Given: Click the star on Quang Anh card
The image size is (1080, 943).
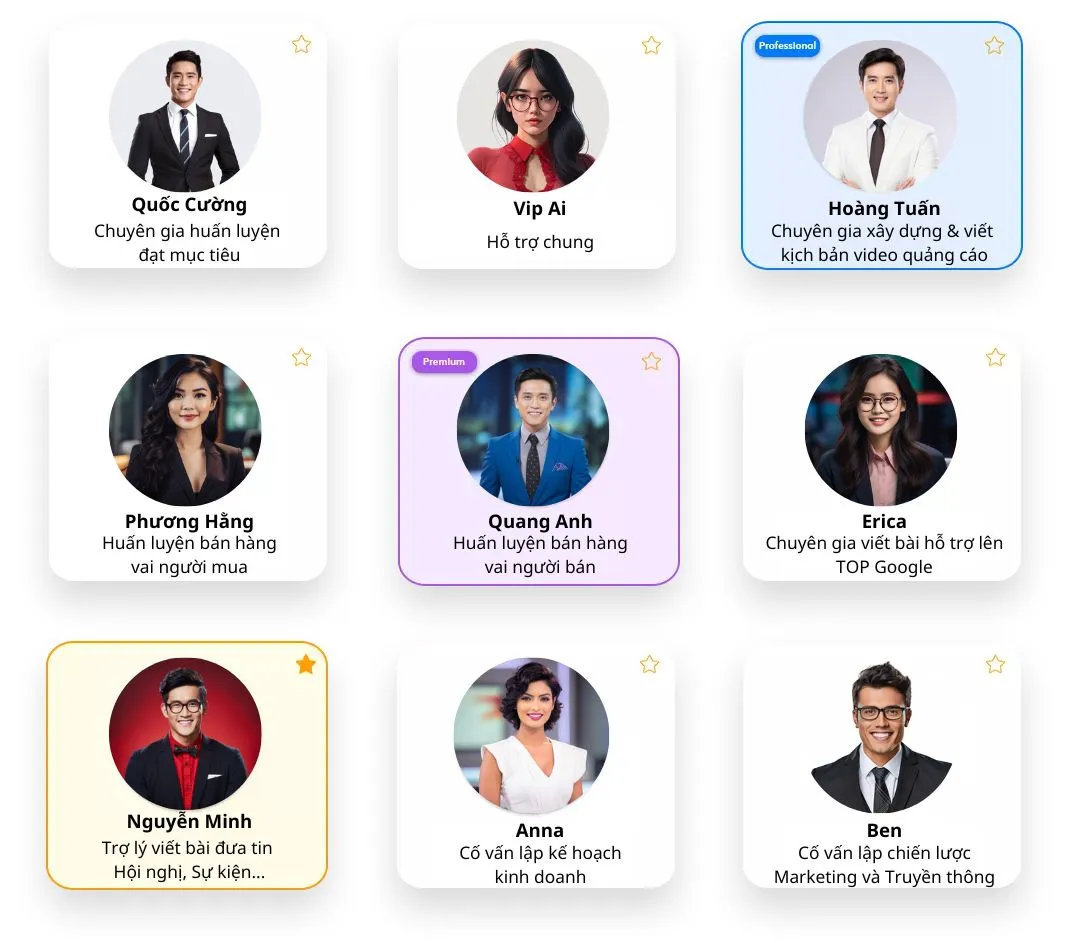Looking at the screenshot, I should click(x=651, y=362).
